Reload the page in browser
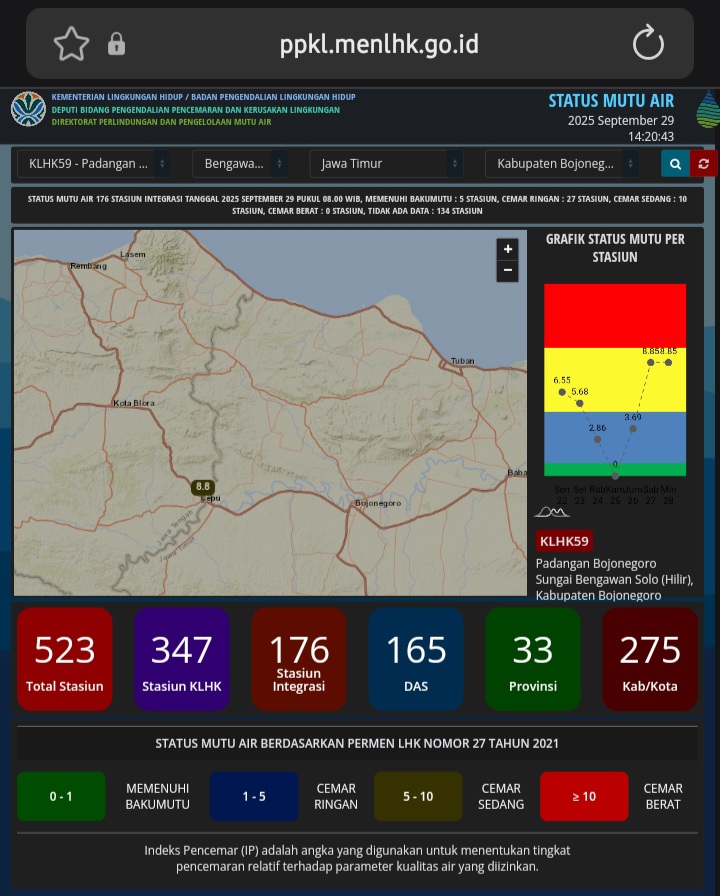Screen dimensions: 720x896 coord(648,44)
